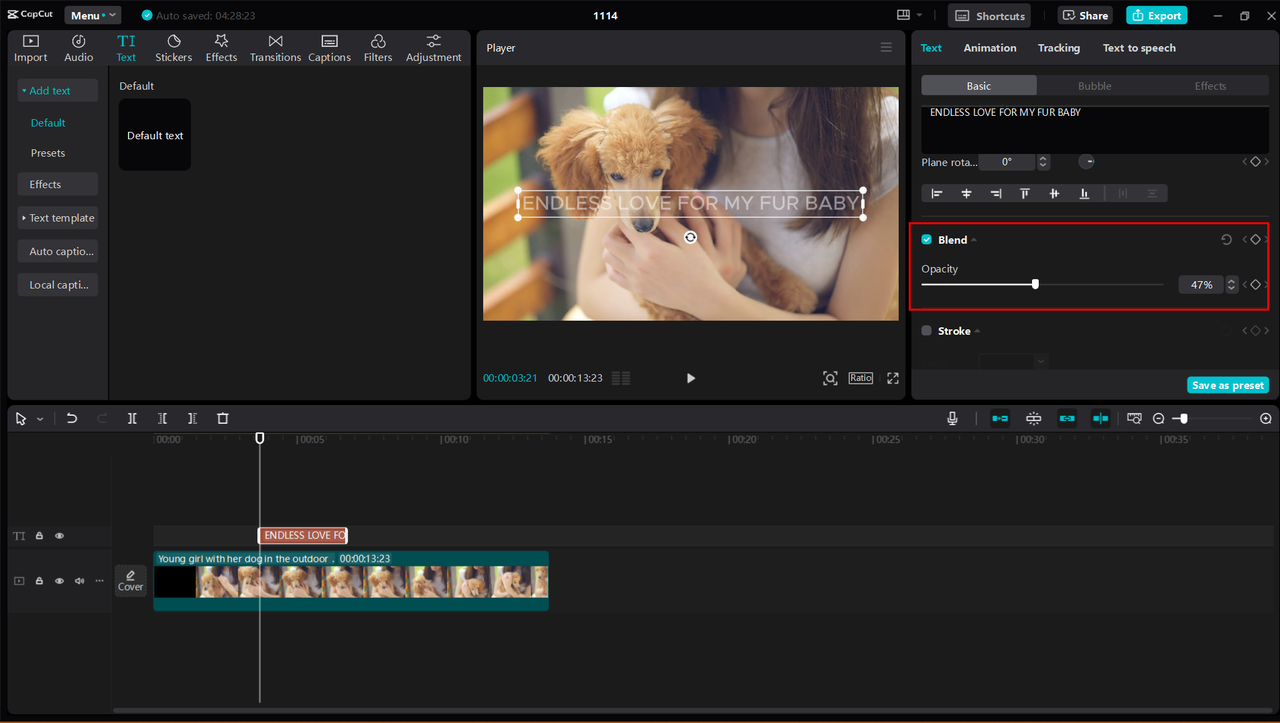
Task: Toggle auto snapping in timeline
Action: [x=1034, y=419]
